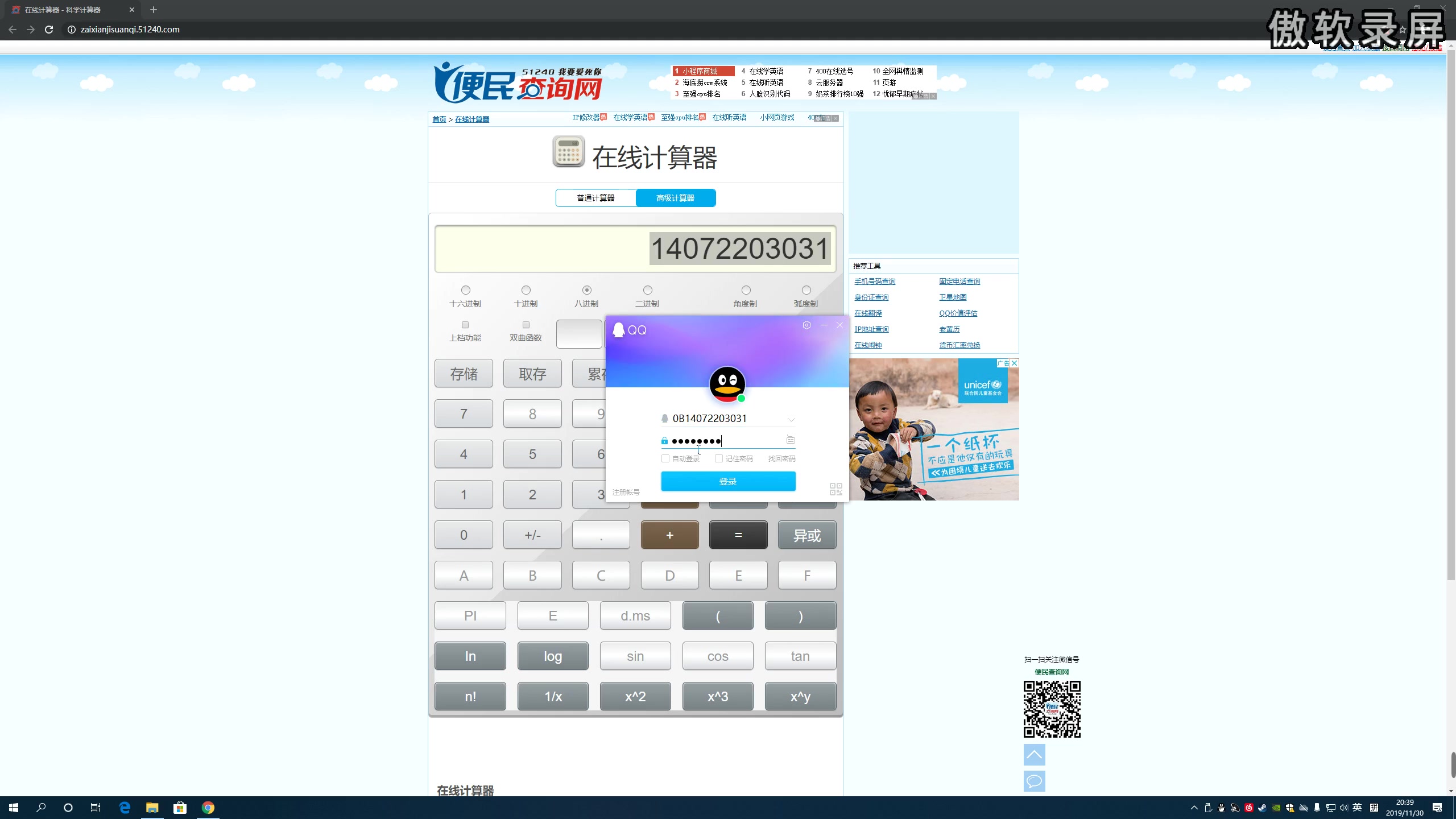Open Microsoft Store from taskbar

tap(180, 808)
